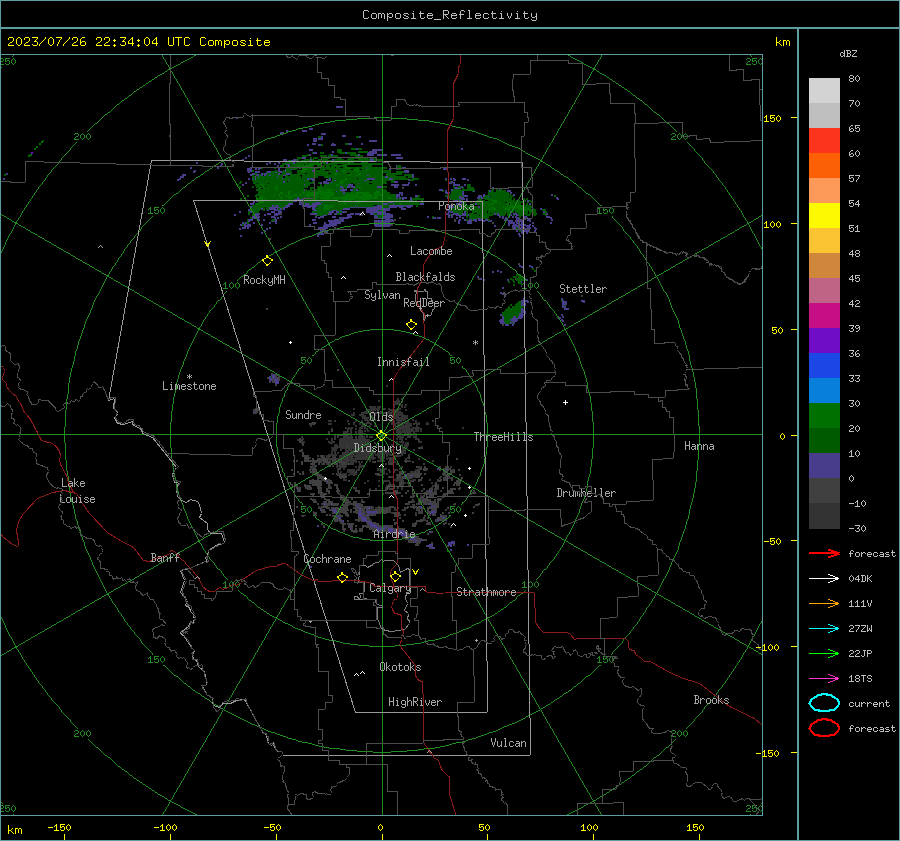This screenshot has width=900, height=841.
Task: Click the Drumheller label
Action: (x=586, y=493)
